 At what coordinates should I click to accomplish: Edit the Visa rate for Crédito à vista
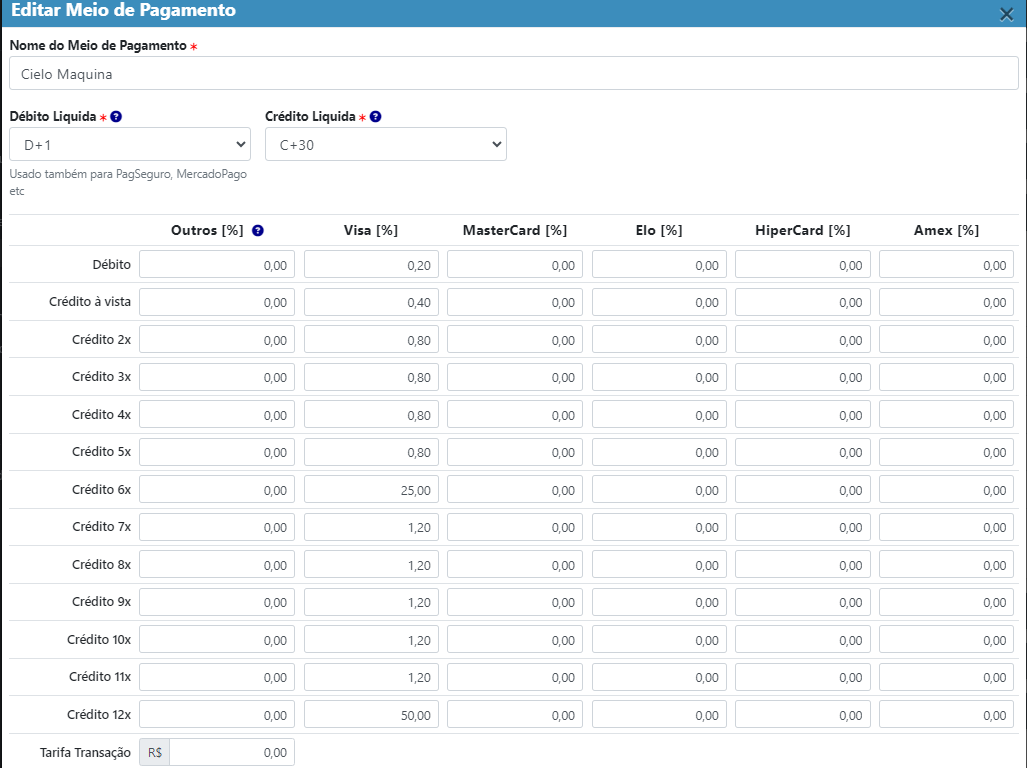(371, 302)
